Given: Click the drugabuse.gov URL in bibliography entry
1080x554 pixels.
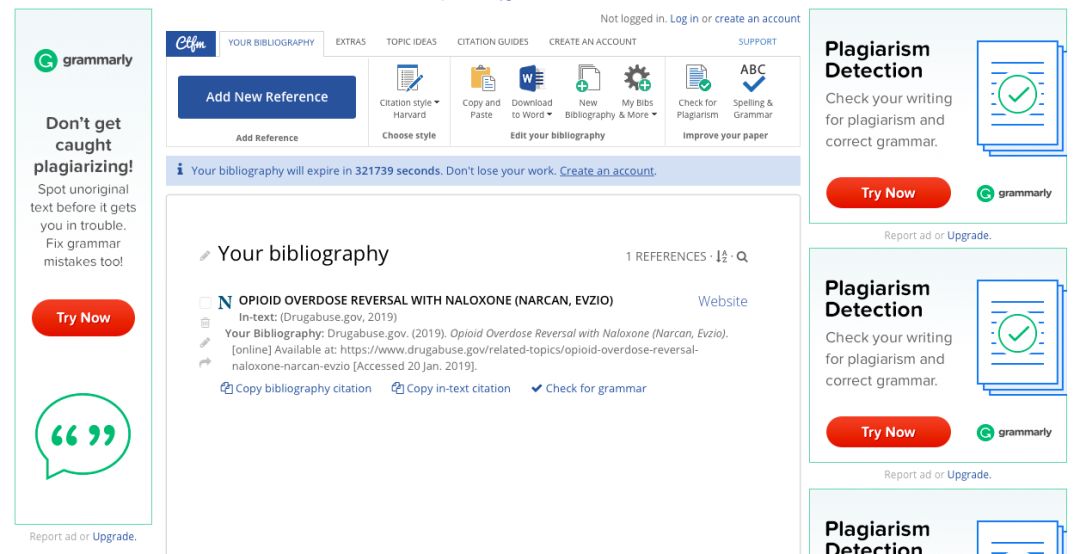Looking at the screenshot, I should click(465, 358).
